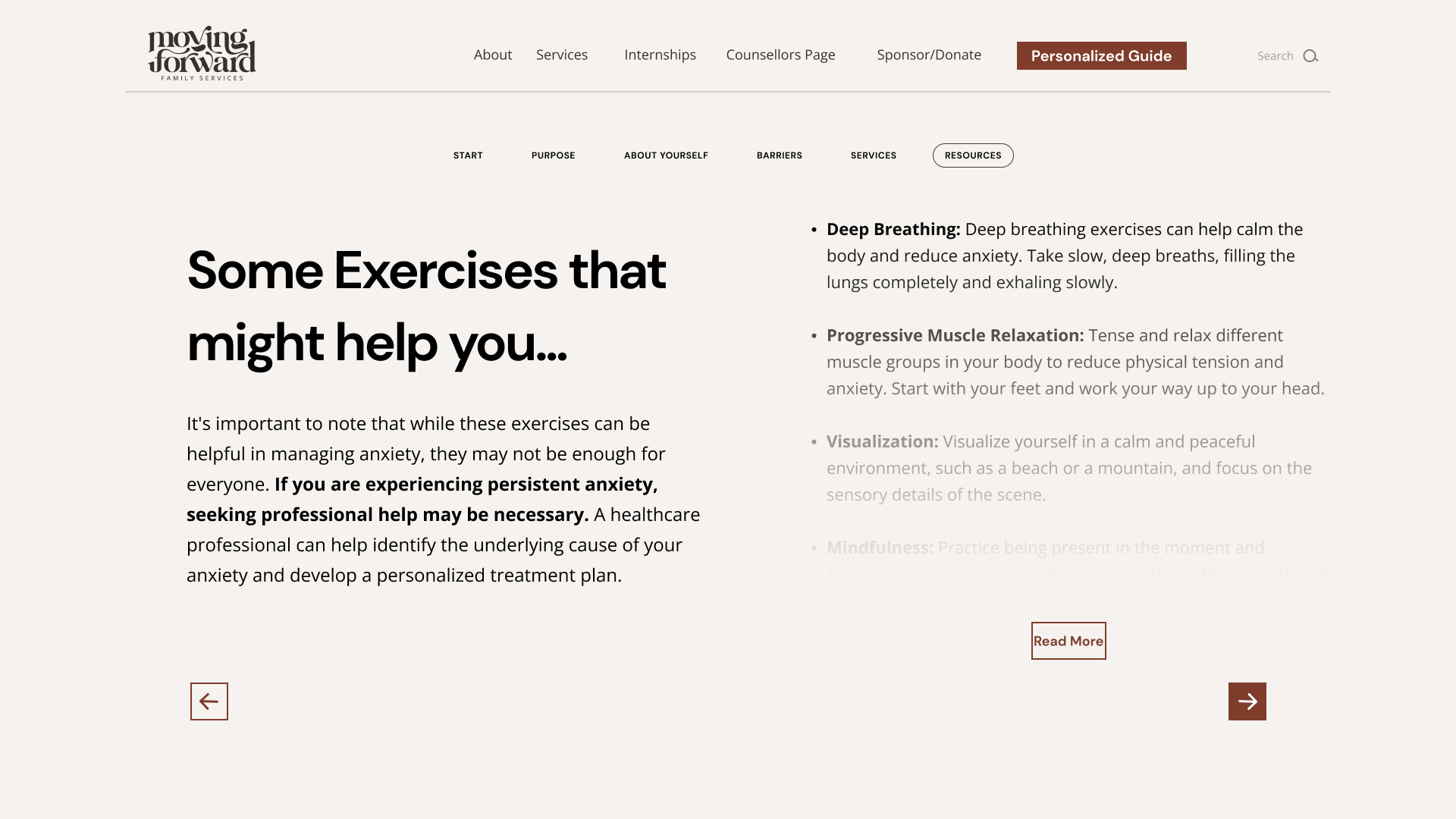Toggle the Deep Breathing exercise section
Image resolution: width=1456 pixels, height=819 pixels.
tap(893, 228)
